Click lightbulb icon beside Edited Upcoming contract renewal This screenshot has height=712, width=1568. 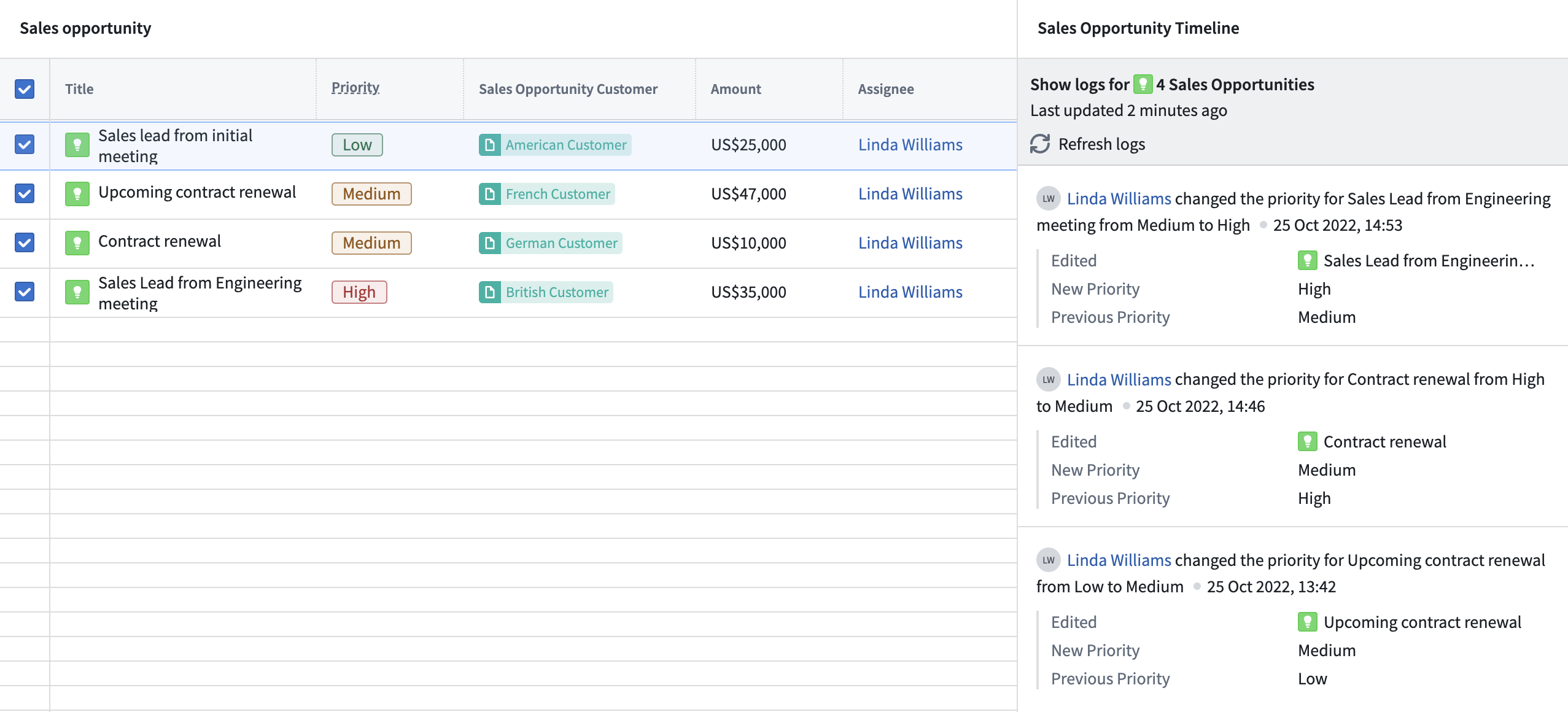1307,622
